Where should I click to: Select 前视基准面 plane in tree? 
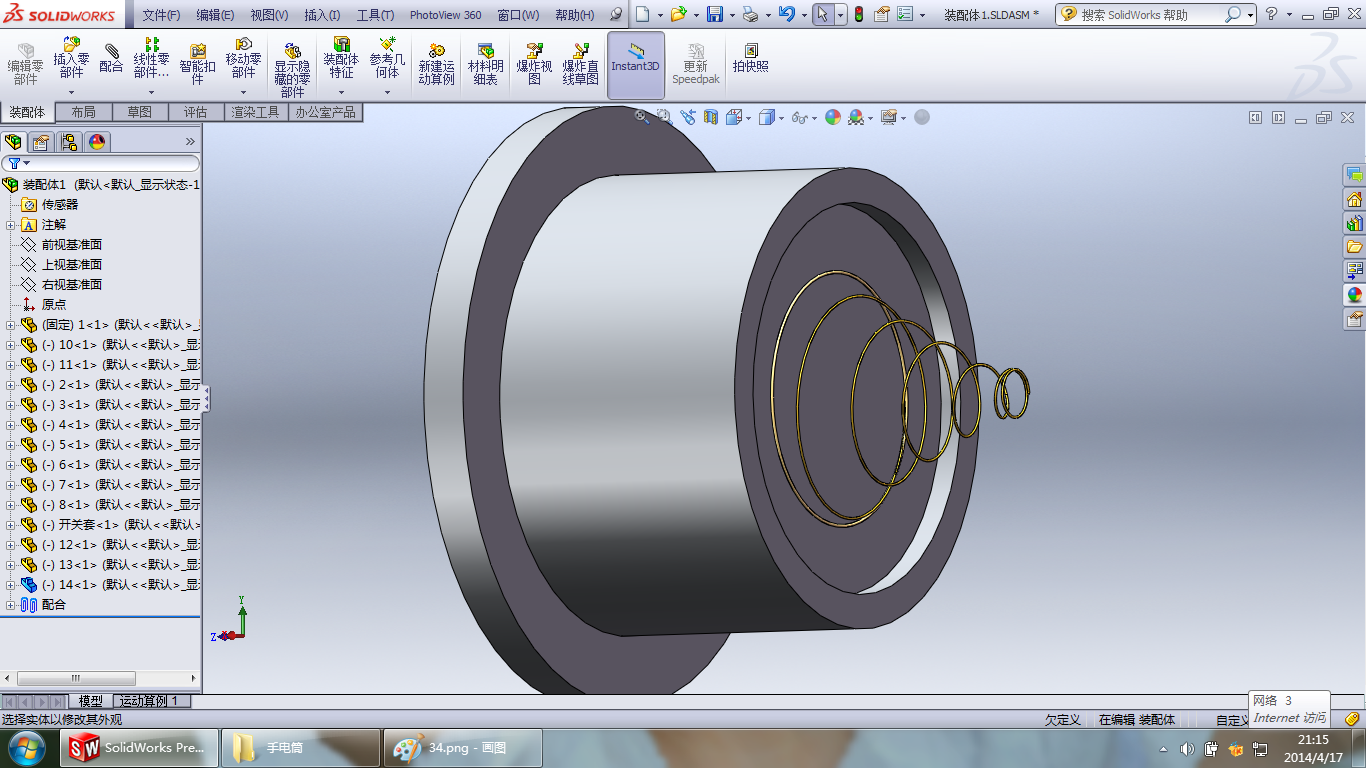pos(71,245)
